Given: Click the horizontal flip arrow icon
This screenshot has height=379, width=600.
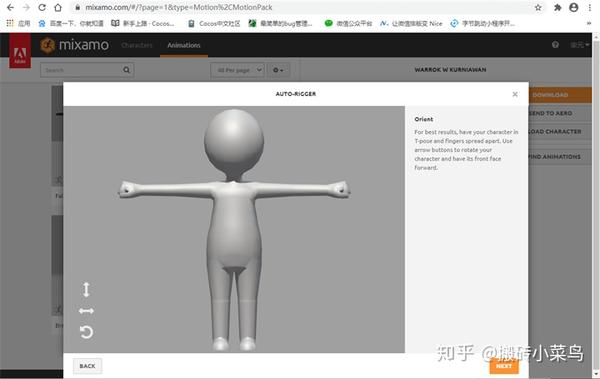Looking at the screenshot, I should [86, 311].
